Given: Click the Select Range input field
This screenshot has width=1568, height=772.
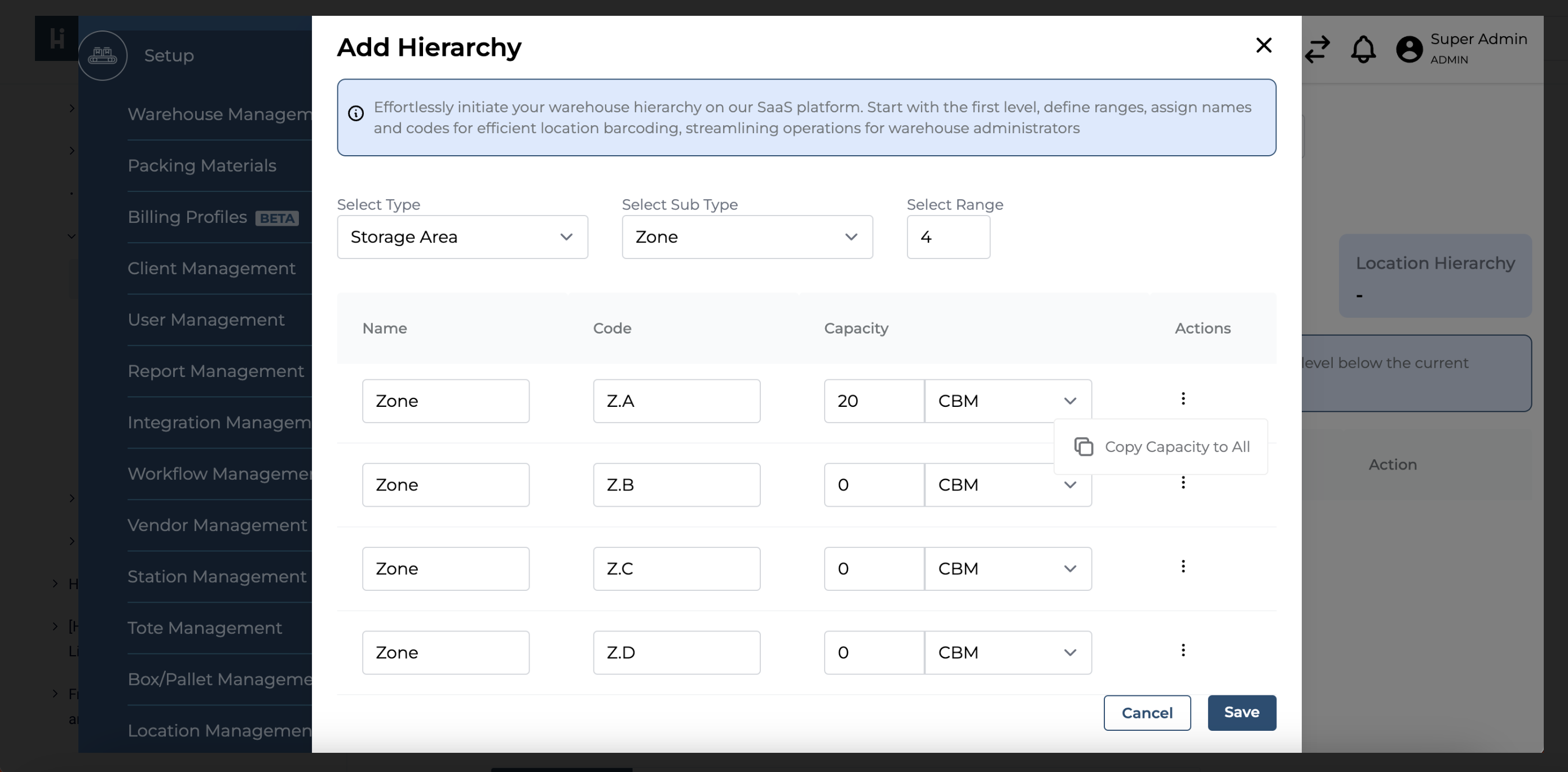Looking at the screenshot, I should tap(948, 237).
